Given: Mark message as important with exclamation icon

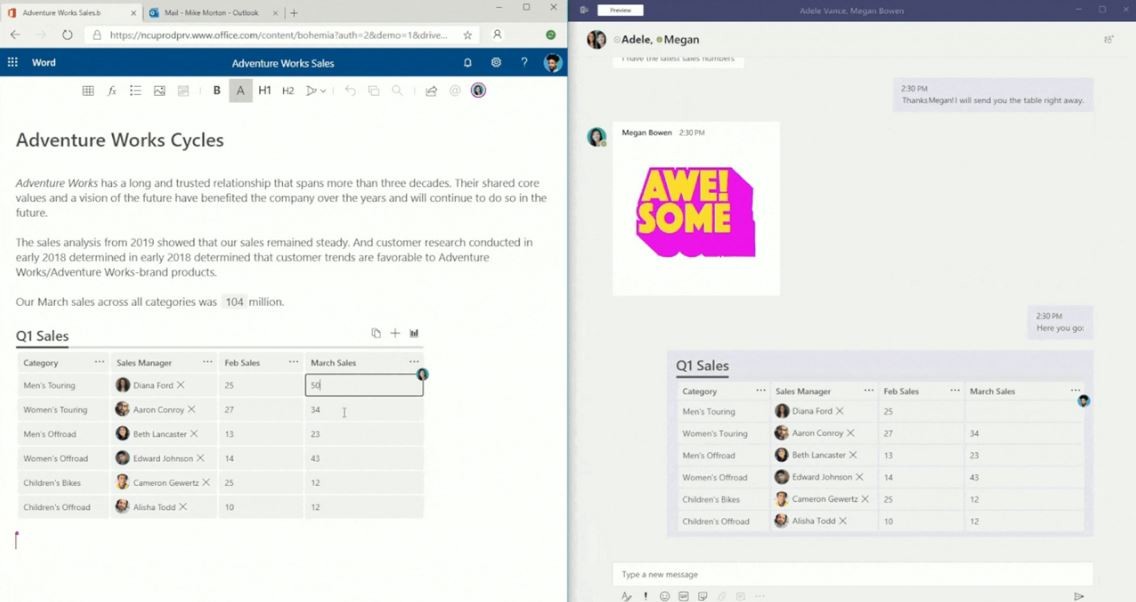Looking at the screenshot, I should coord(646,595).
